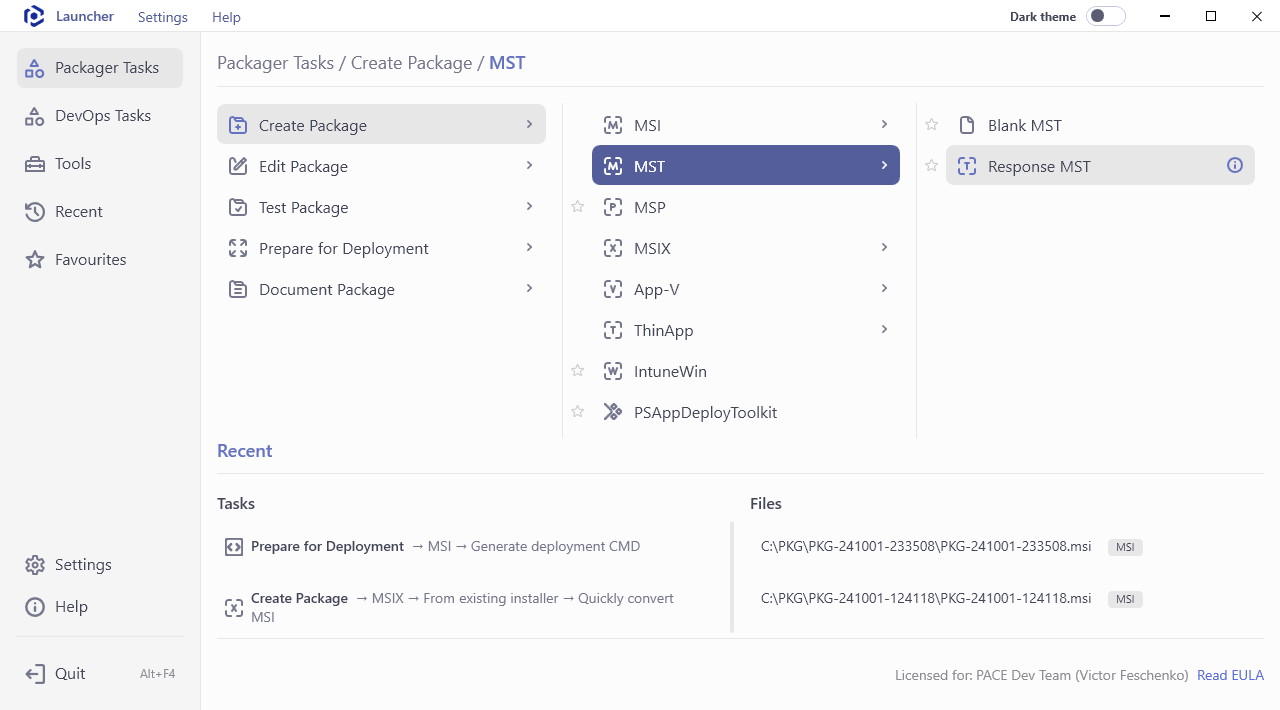Expand the App-V submenu chevron
The image size is (1280, 710).
tap(884, 288)
